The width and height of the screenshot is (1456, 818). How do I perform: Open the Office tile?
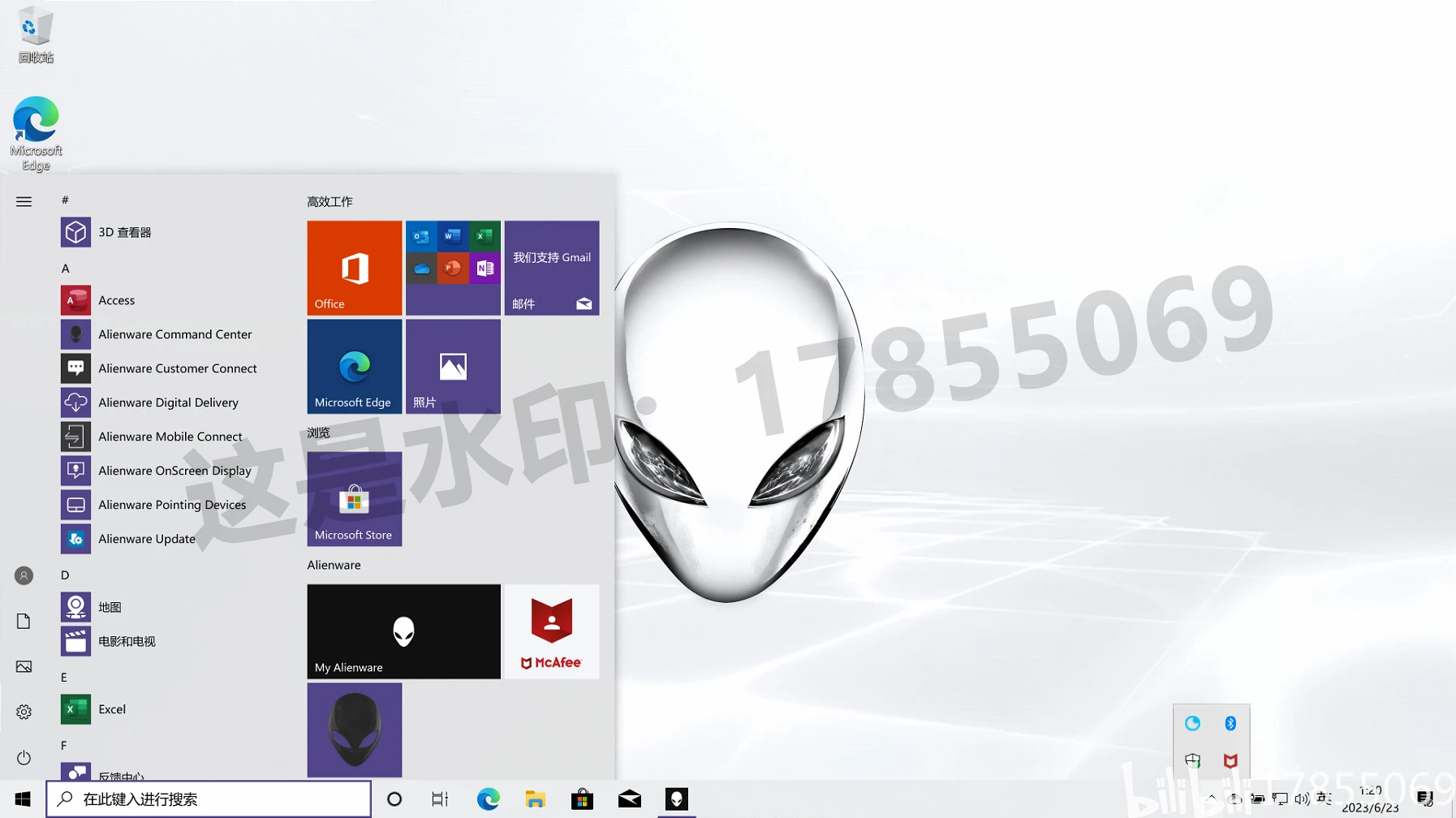pyautogui.click(x=355, y=268)
